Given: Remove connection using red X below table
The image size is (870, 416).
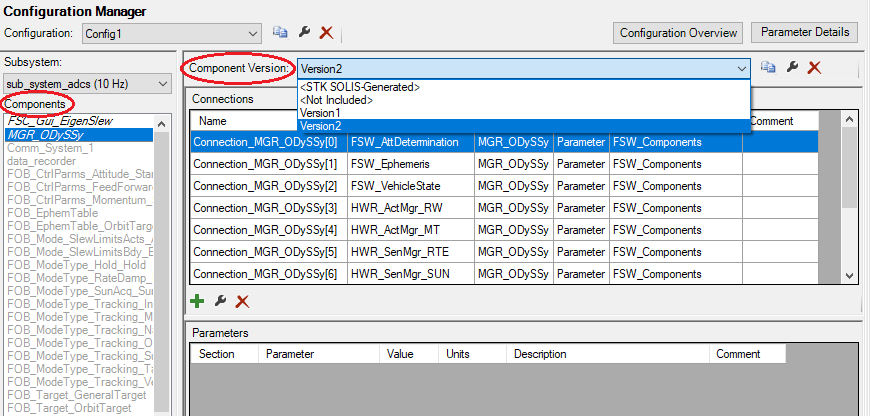Looking at the screenshot, I should (242, 301).
